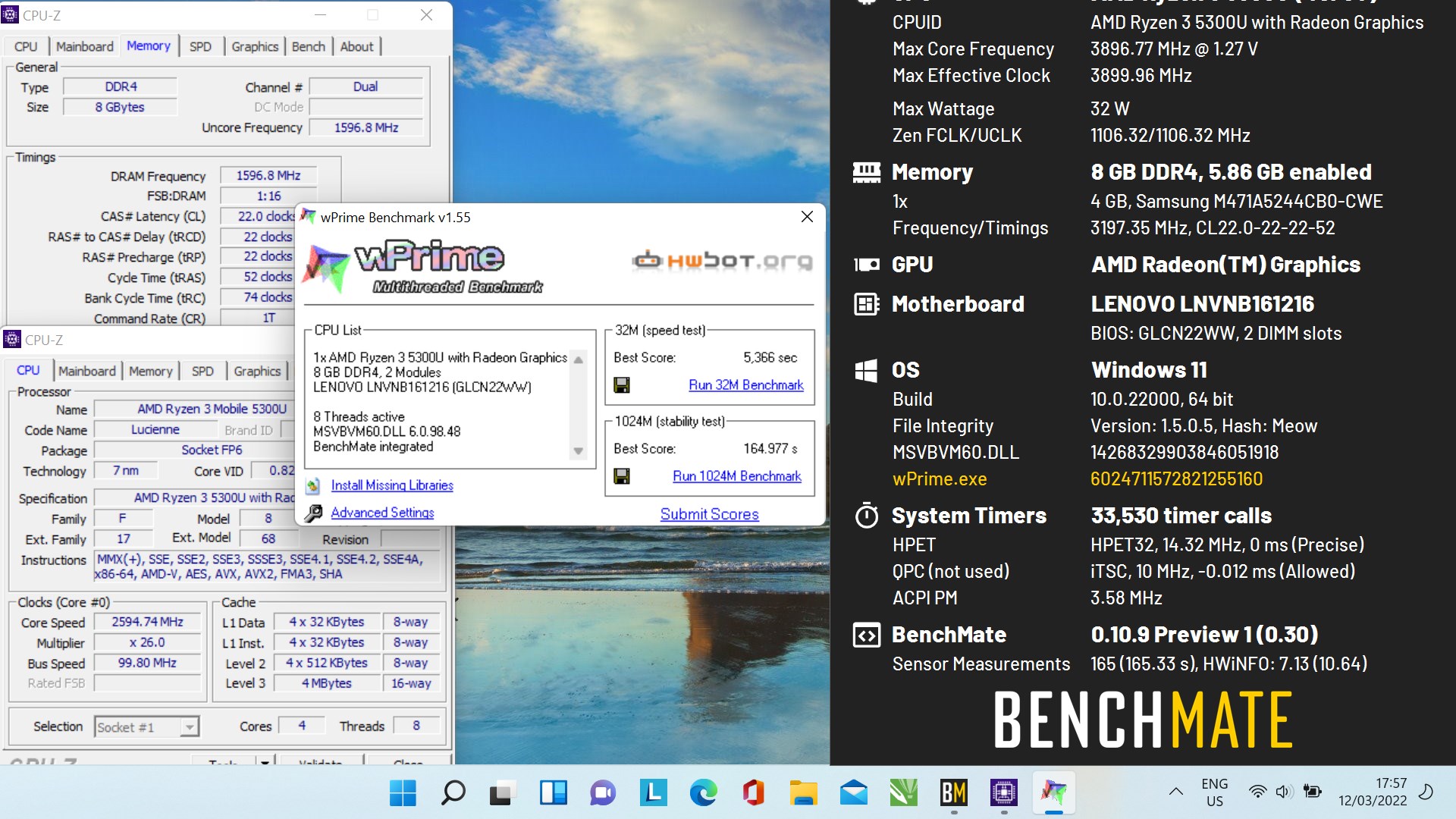Open the Graphics tab in the lower CPU-Z window
The image size is (1456, 819).
257,371
